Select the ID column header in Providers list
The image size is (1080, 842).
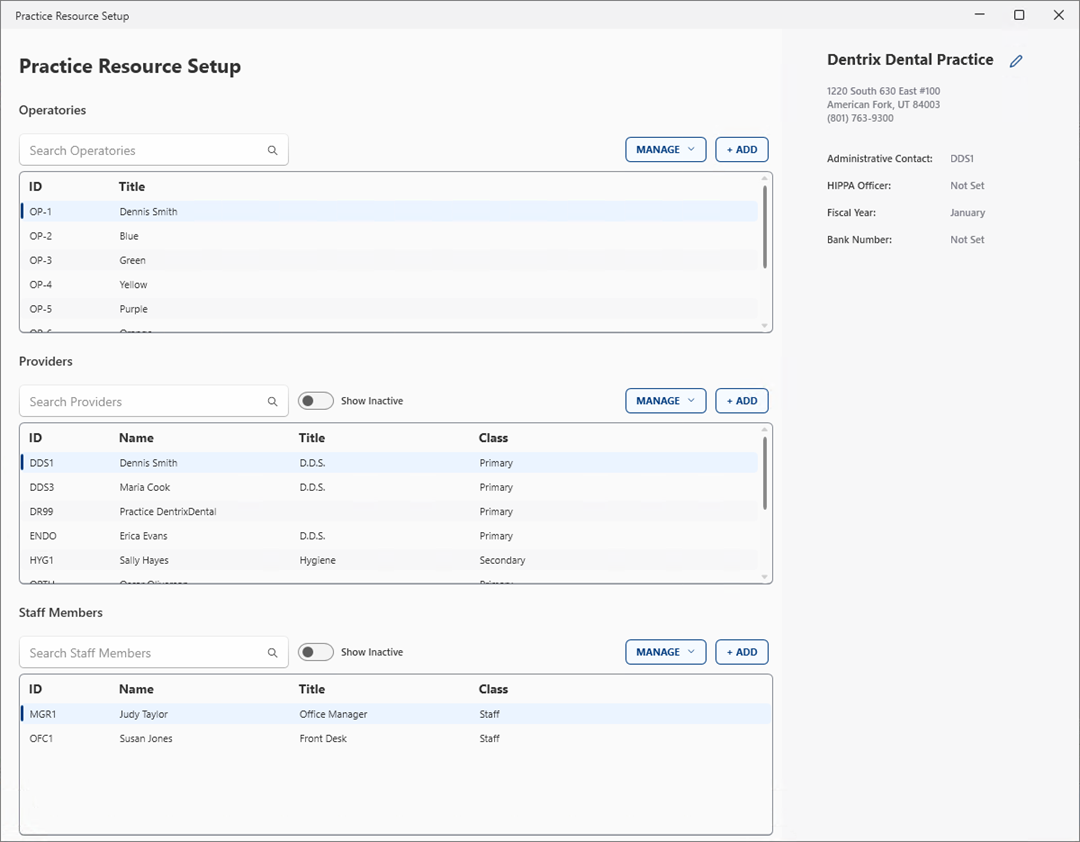[x=38, y=437]
